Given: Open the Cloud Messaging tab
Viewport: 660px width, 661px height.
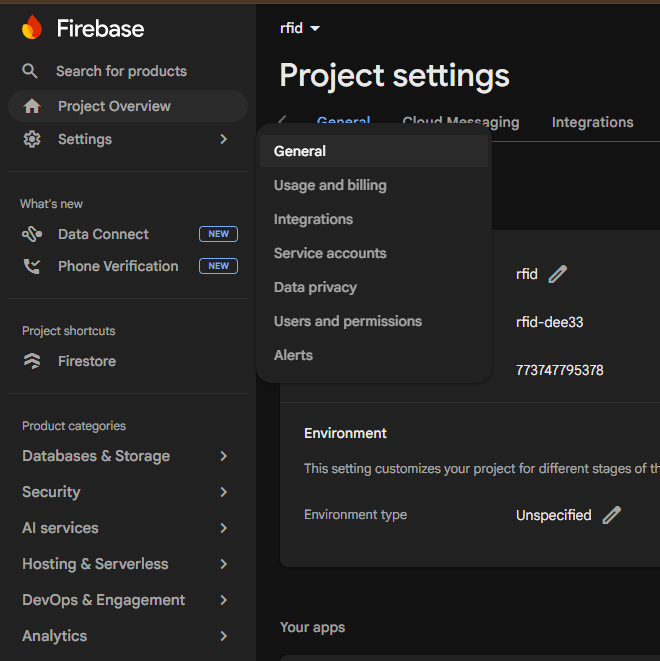Looking at the screenshot, I should pyautogui.click(x=461, y=122).
